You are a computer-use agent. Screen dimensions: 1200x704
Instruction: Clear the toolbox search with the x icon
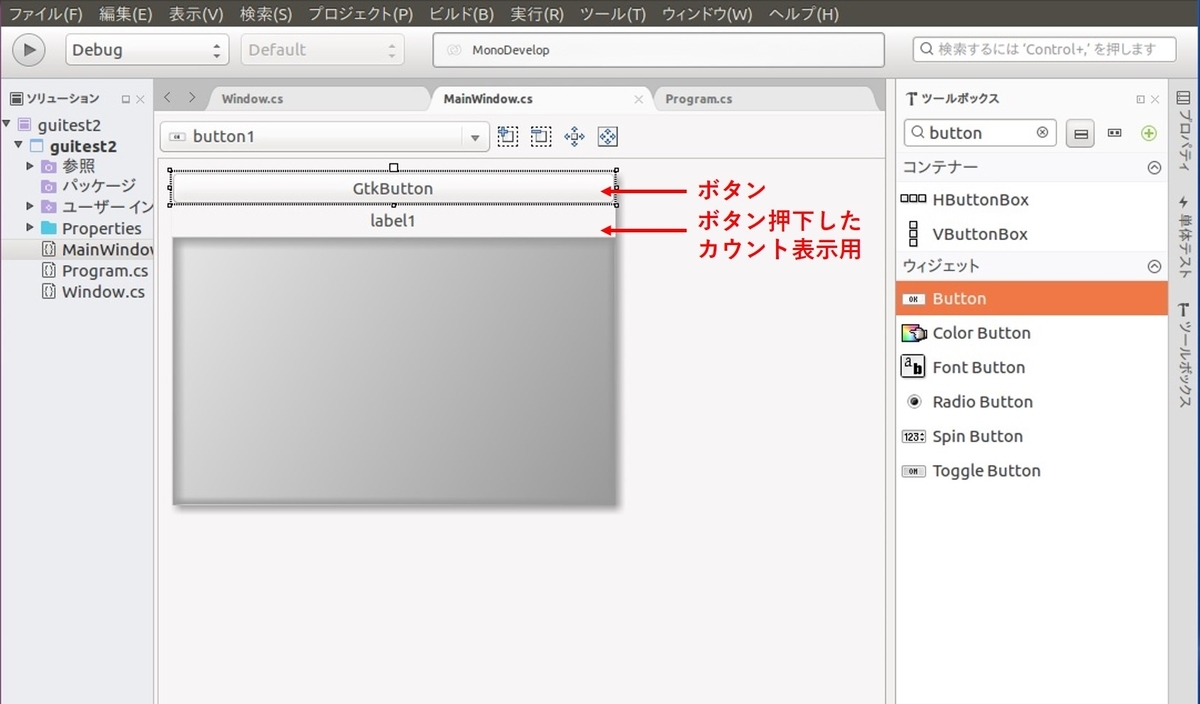(1041, 132)
